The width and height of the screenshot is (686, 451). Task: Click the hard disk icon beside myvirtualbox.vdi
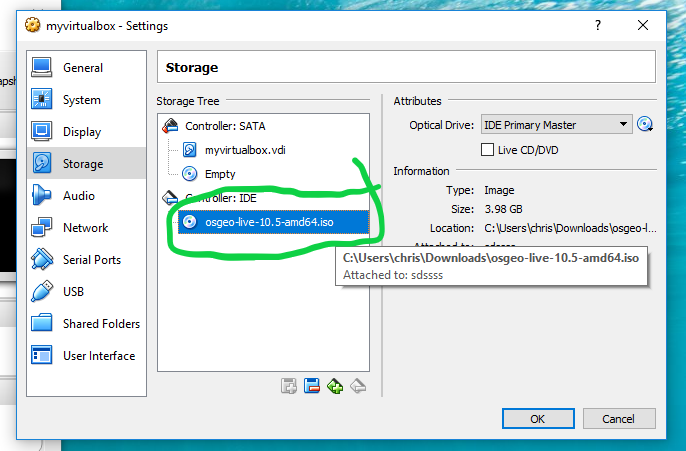(x=189, y=150)
